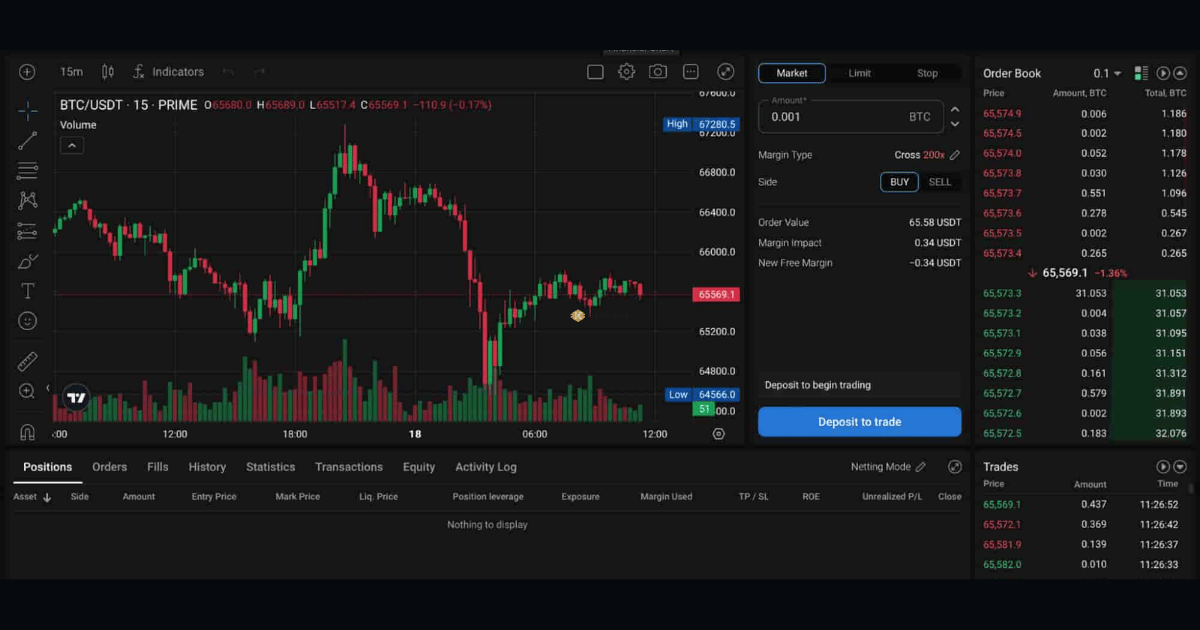
Task: Click order book right arrow circle icon
Action: tap(1163, 73)
